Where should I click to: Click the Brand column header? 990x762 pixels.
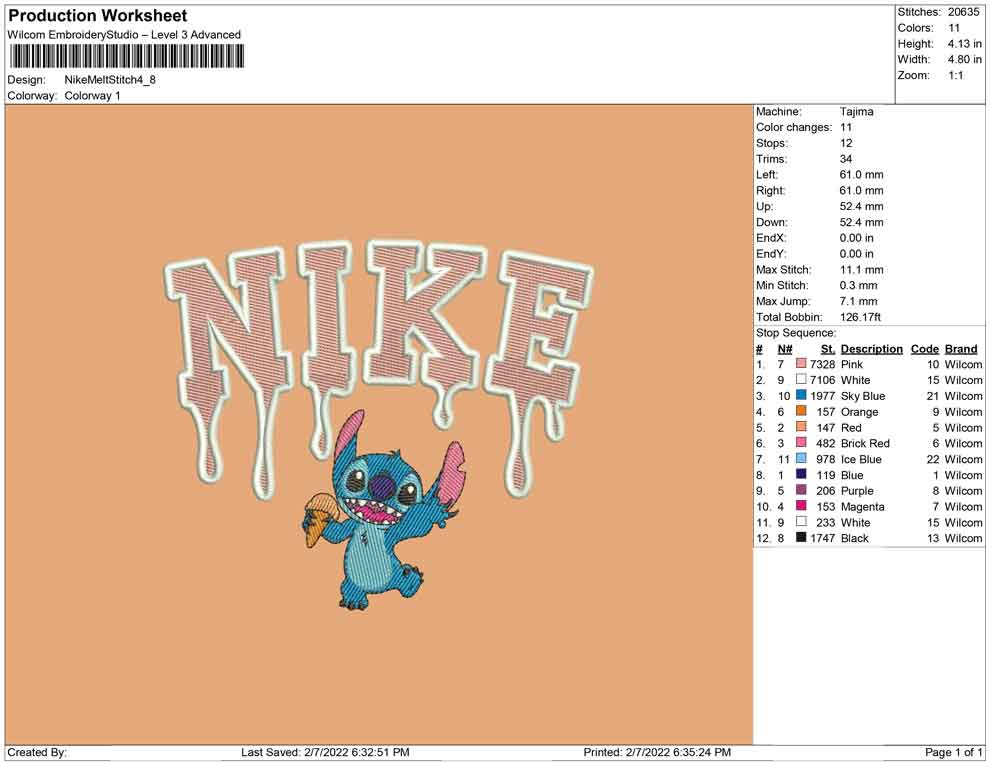point(961,349)
